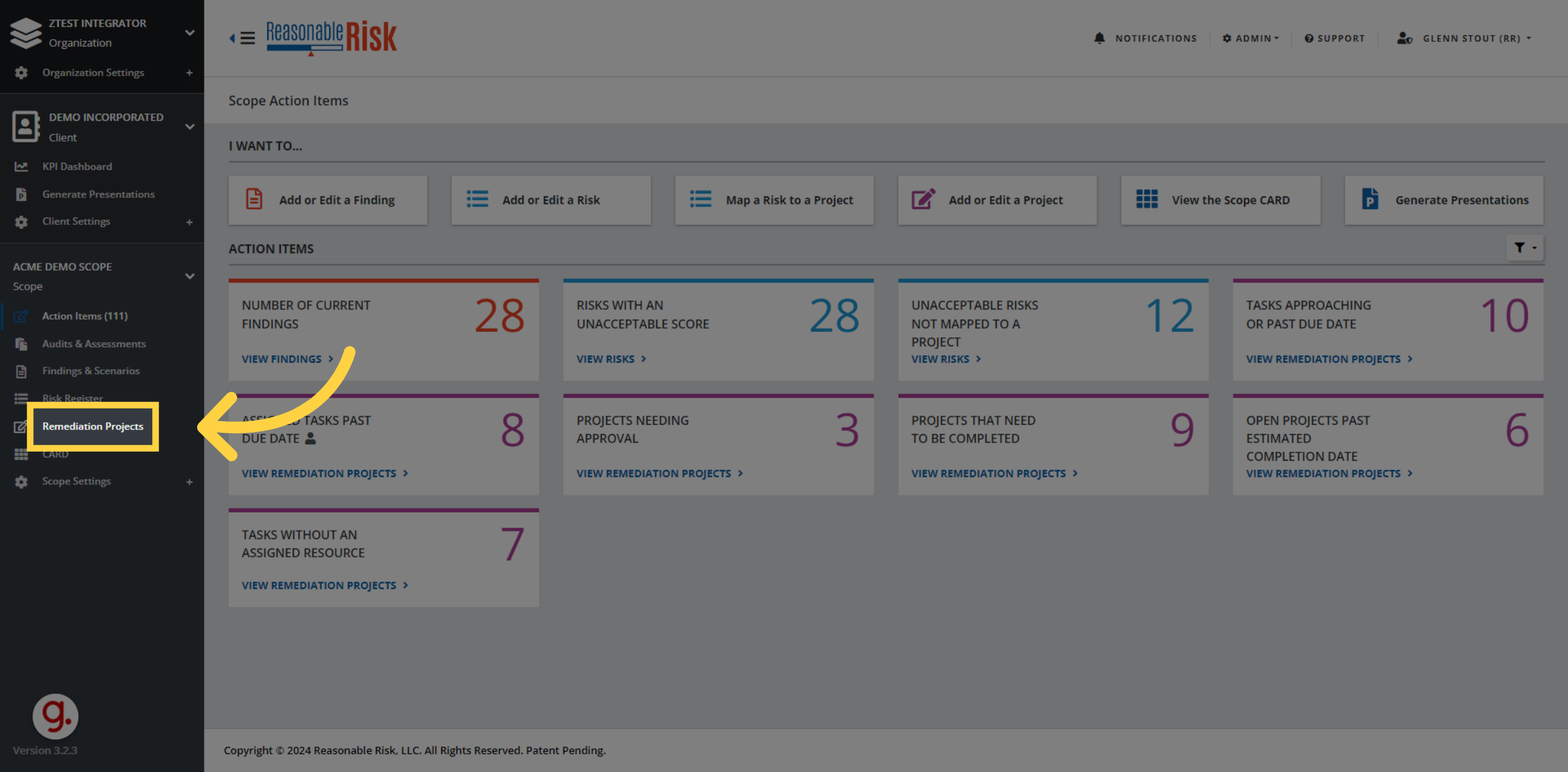
Task: Click Risk Register list icon
Action: [22, 399]
